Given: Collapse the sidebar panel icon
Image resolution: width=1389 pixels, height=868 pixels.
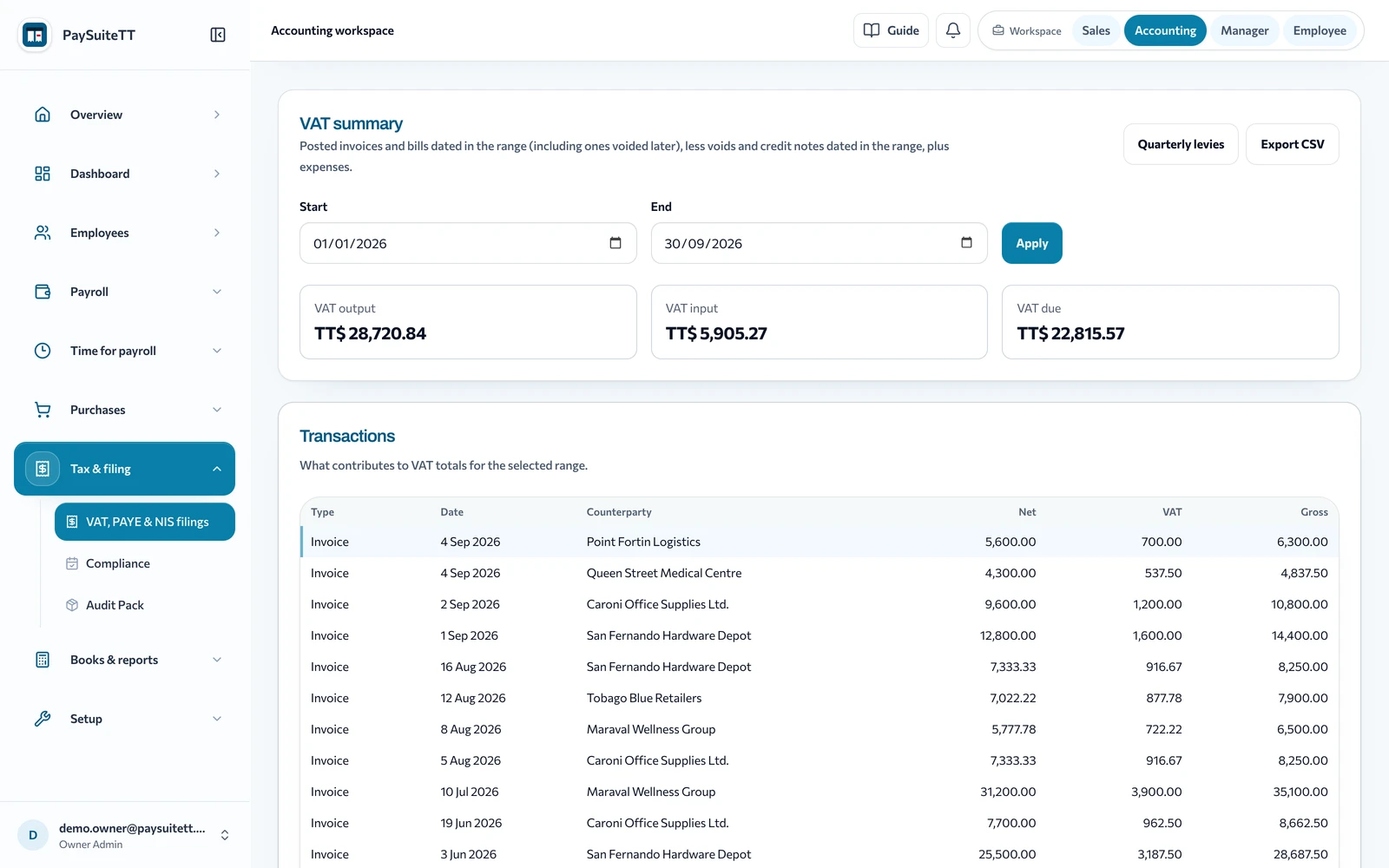Looking at the screenshot, I should pyautogui.click(x=218, y=35).
